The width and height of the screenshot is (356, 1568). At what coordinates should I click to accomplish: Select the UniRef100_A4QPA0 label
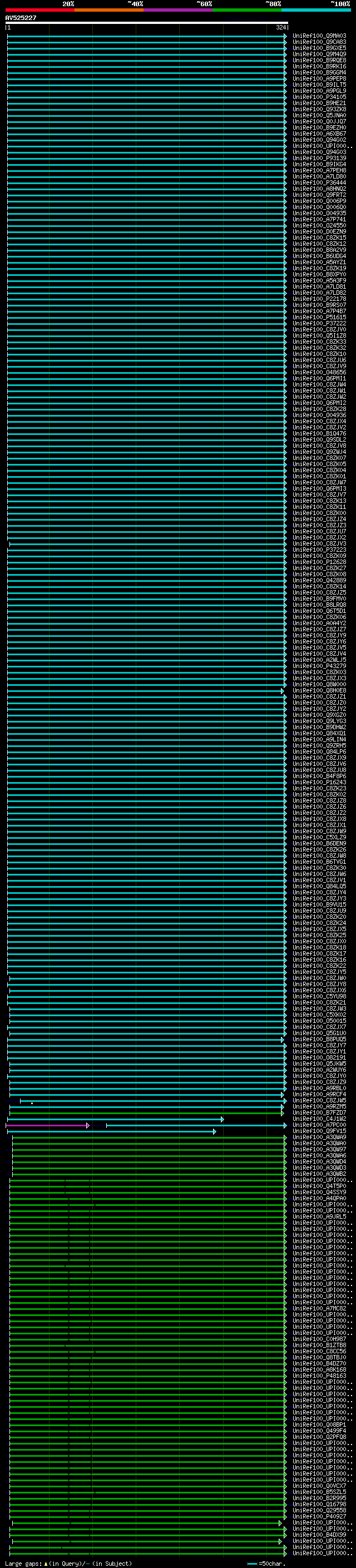tap(319, 1199)
